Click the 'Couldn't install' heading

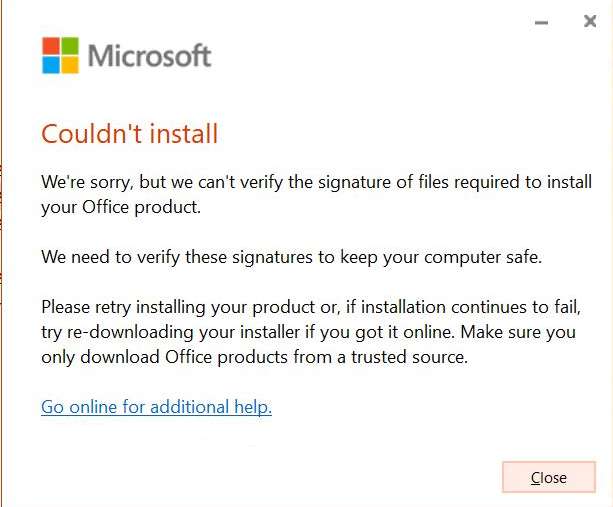coord(129,133)
